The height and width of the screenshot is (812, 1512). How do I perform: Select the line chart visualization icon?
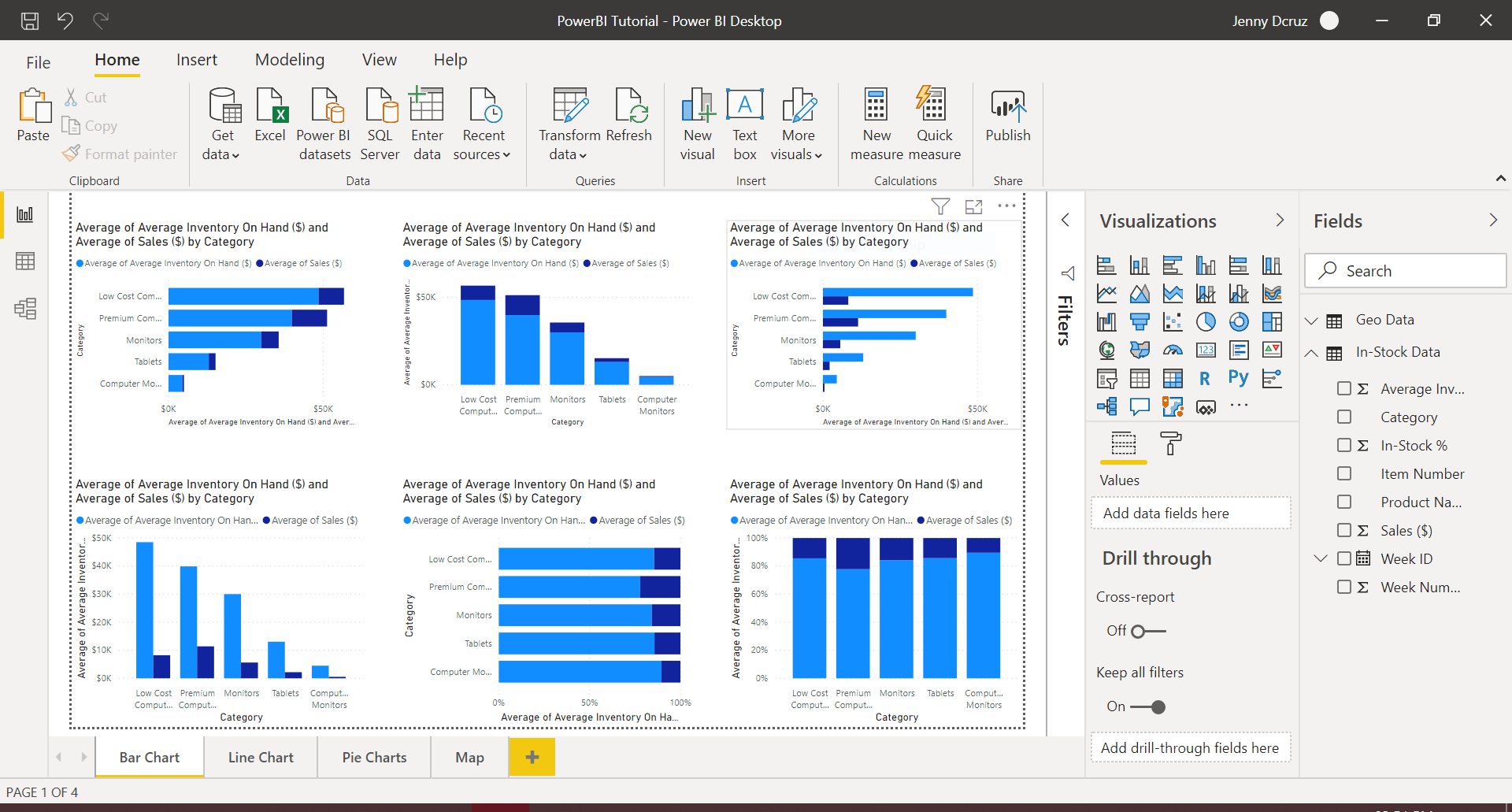coord(1106,294)
